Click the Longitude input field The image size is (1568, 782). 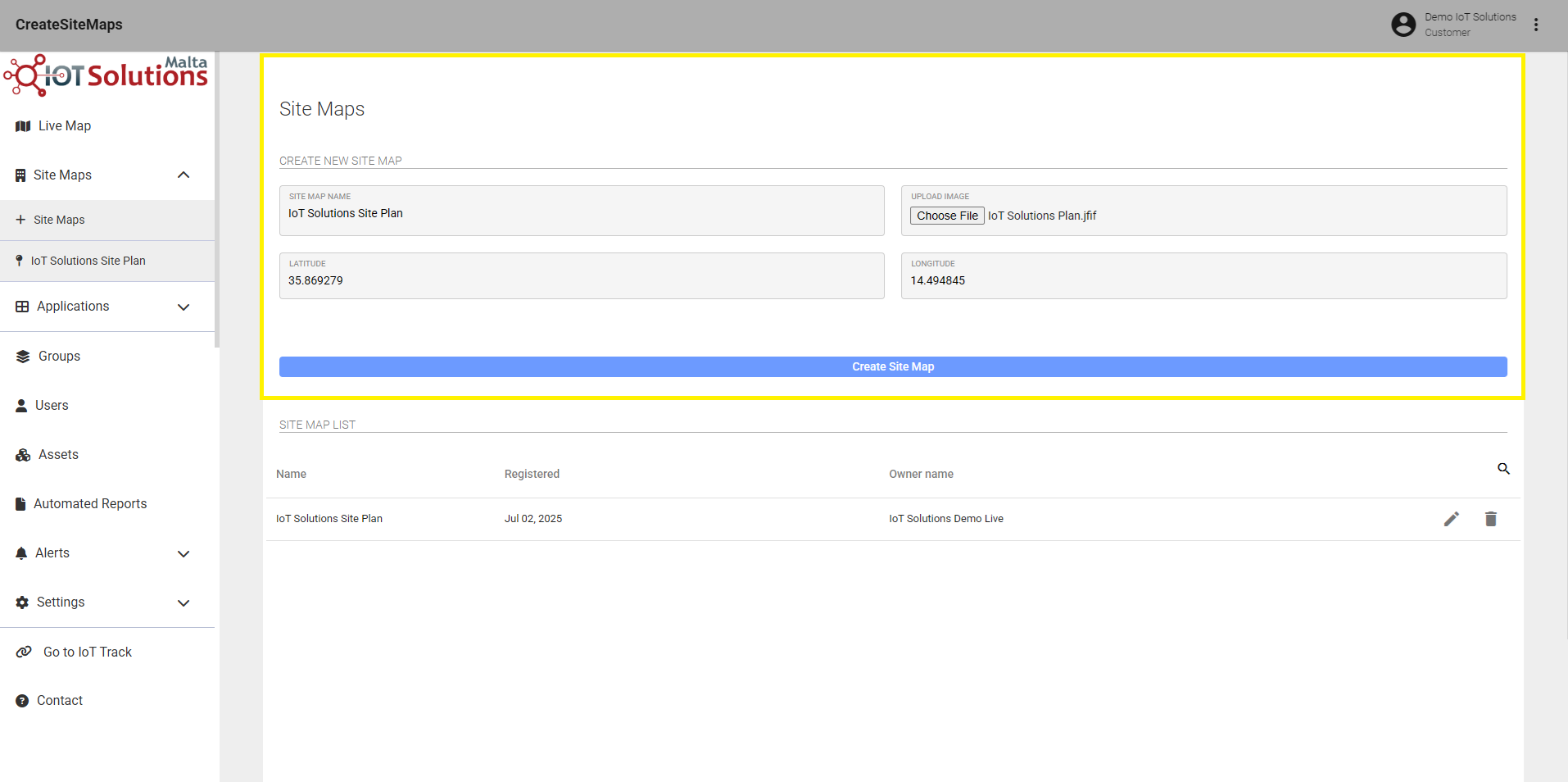click(1204, 275)
